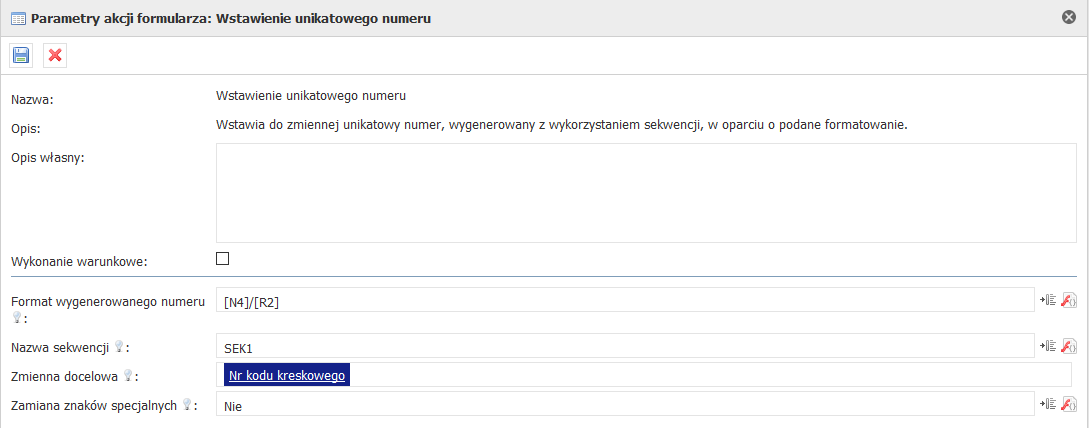Click the Nazwa sekwencji field containing SEK1
This screenshot has height=428, width=1089.
[x=625, y=346]
